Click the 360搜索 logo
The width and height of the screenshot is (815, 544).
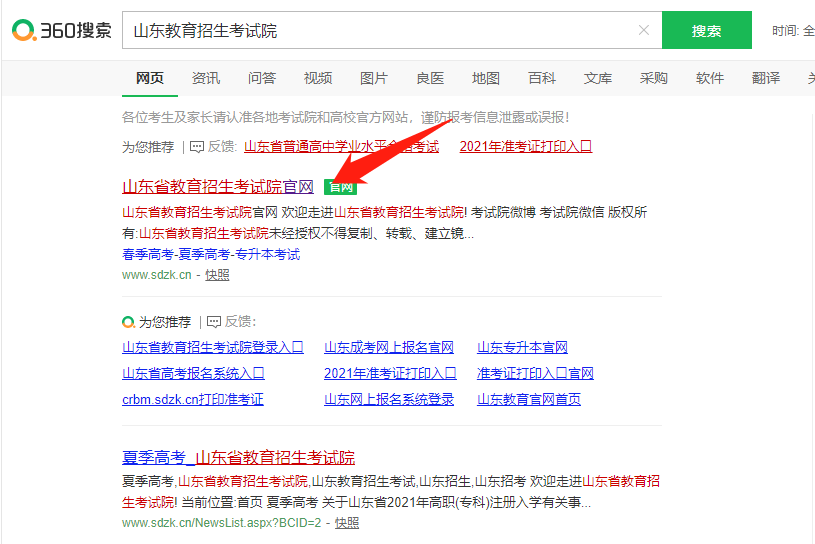(61, 30)
